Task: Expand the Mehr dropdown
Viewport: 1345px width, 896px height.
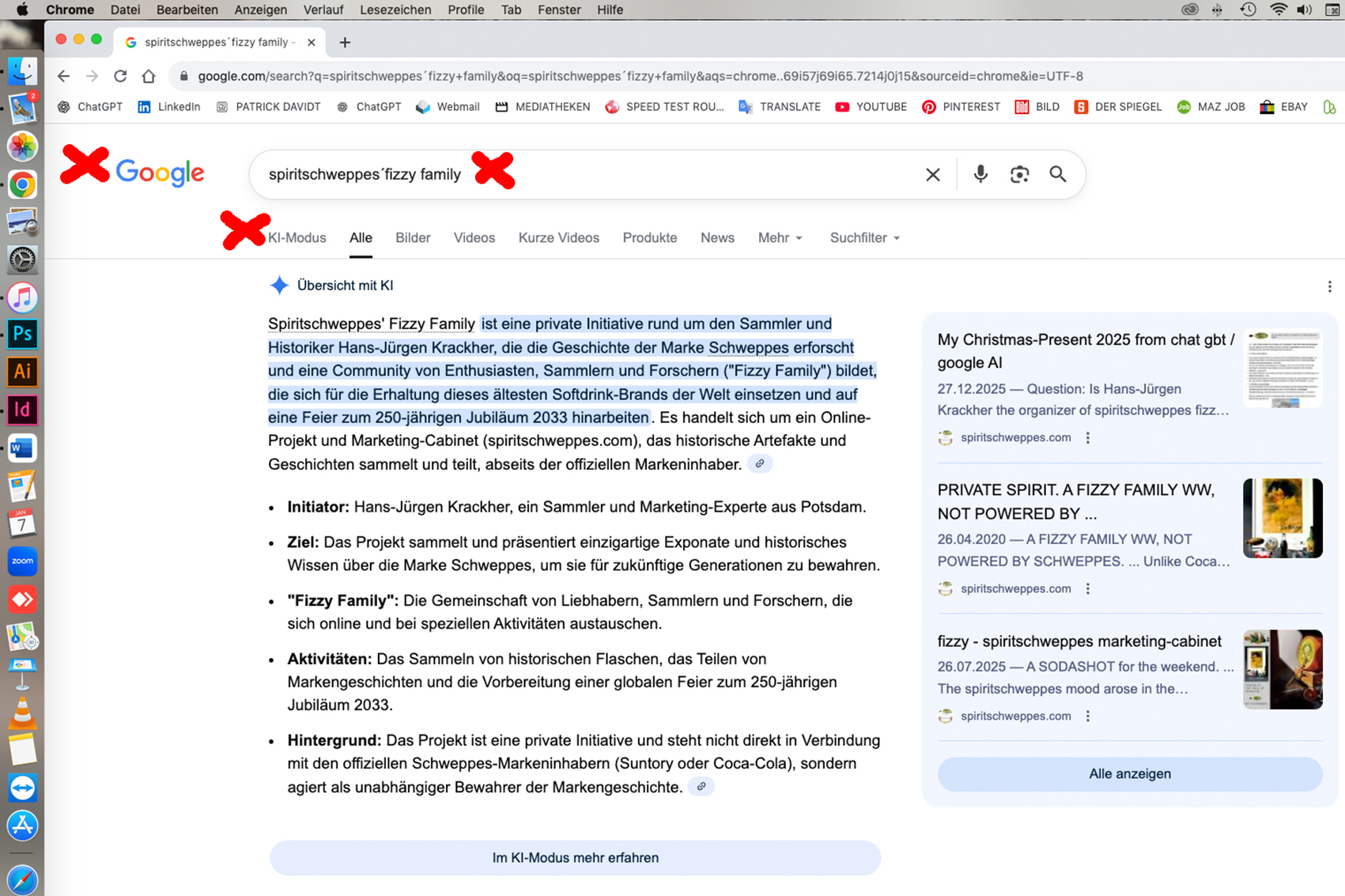Action: tap(780, 238)
